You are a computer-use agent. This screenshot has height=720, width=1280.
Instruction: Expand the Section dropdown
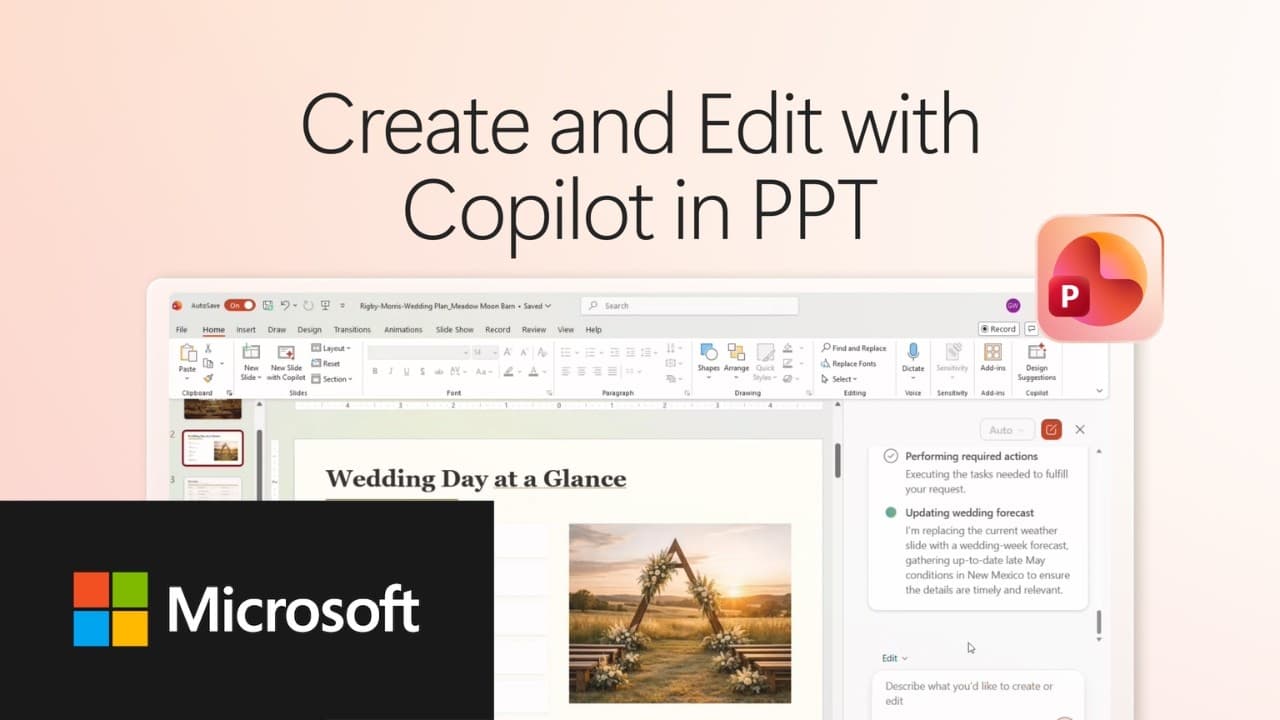pyautogui.click(x=332, y=379)
